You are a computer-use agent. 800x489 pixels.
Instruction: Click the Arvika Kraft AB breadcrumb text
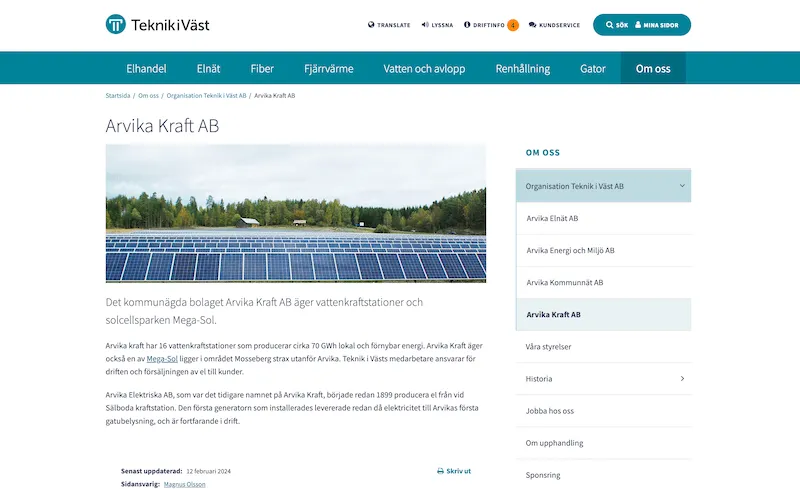tap(274, 95)
